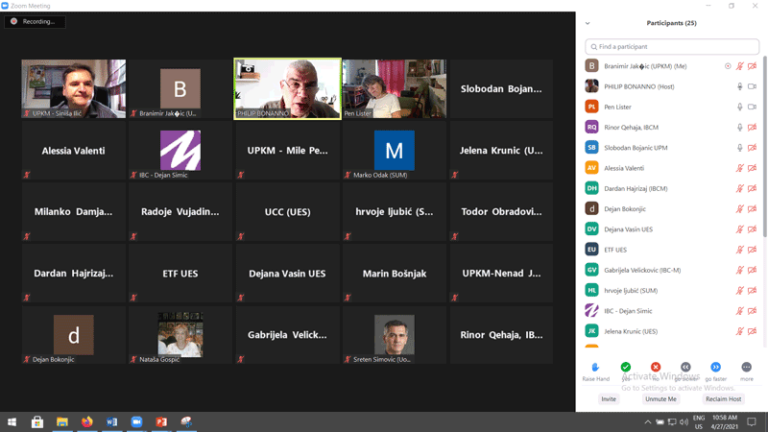
Task: Click the GV avatar for Gabrijela Velickovic
Action: tap(592, 270)
